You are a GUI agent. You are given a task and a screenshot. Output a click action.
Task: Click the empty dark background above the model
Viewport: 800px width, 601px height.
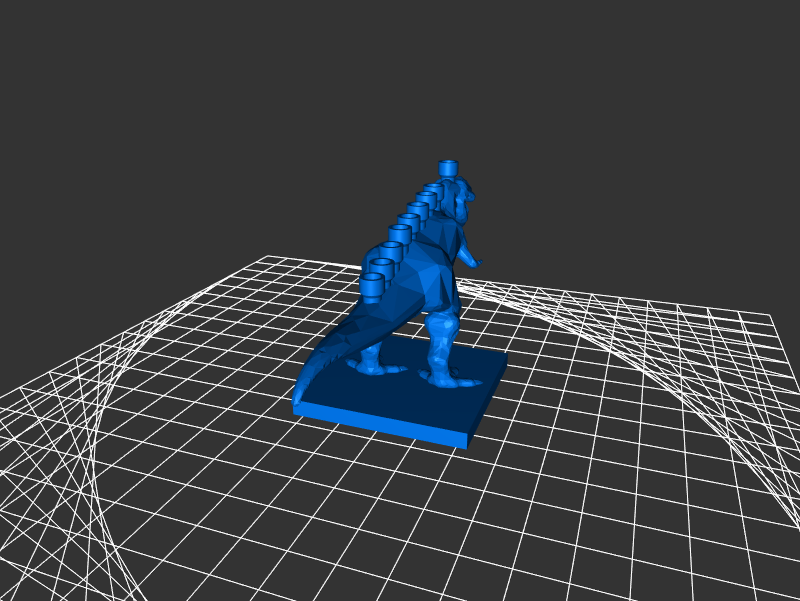400,80
